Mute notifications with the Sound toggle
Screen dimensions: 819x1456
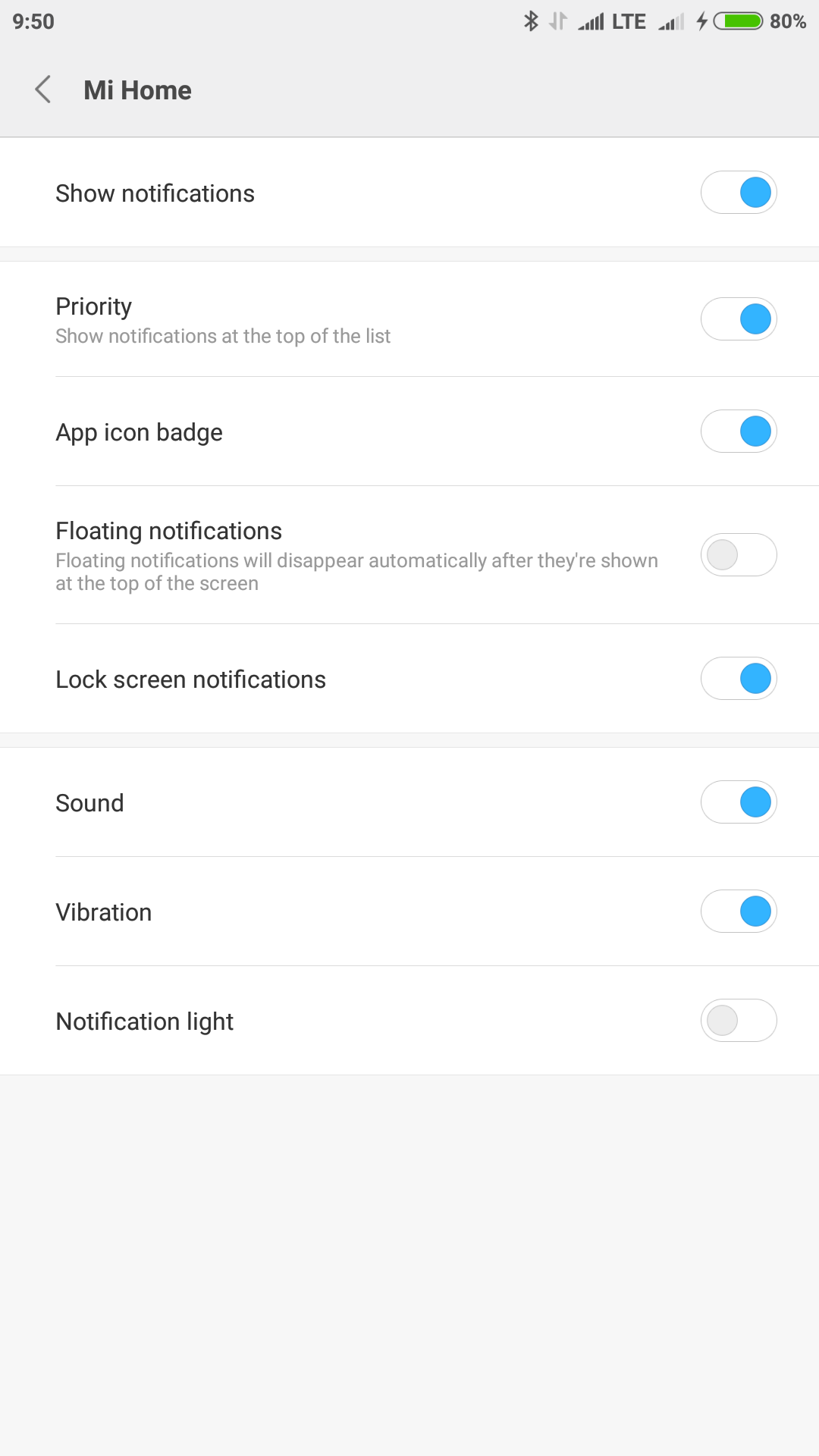(739, 802)
